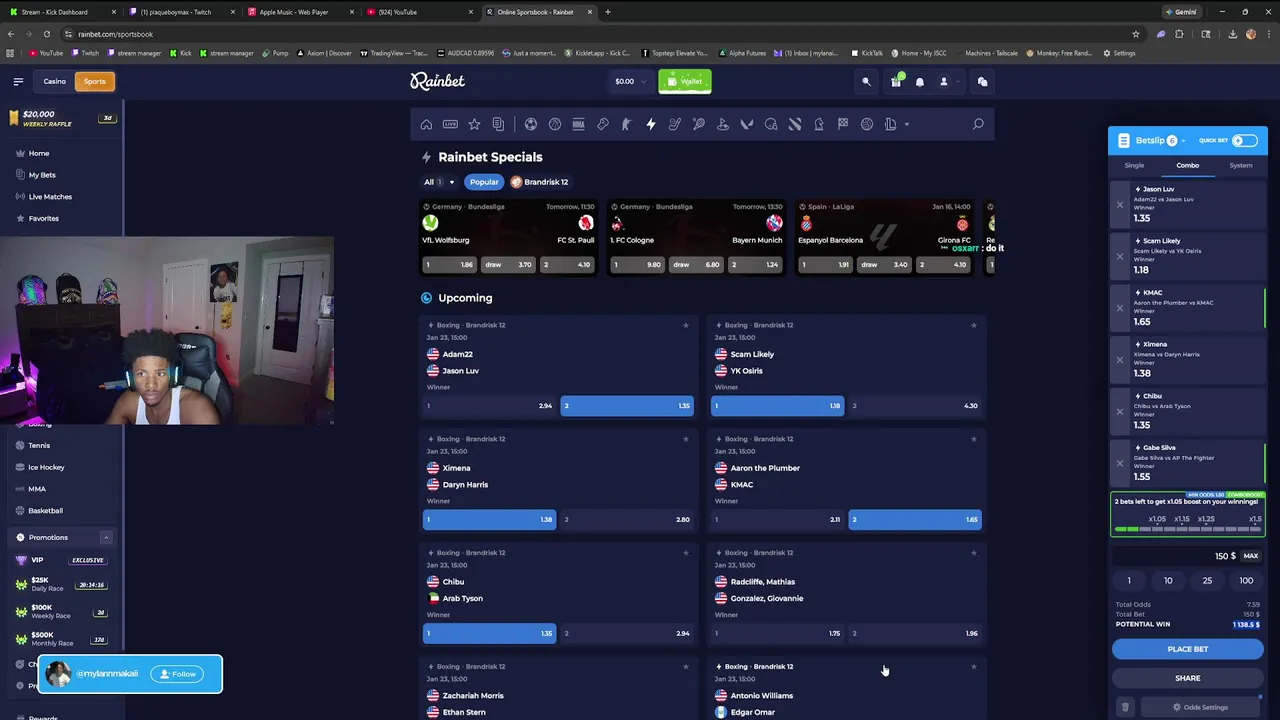Screen dimensions: 1280x720
Task: Open Odds Settings
Action: coord(1200,707)
